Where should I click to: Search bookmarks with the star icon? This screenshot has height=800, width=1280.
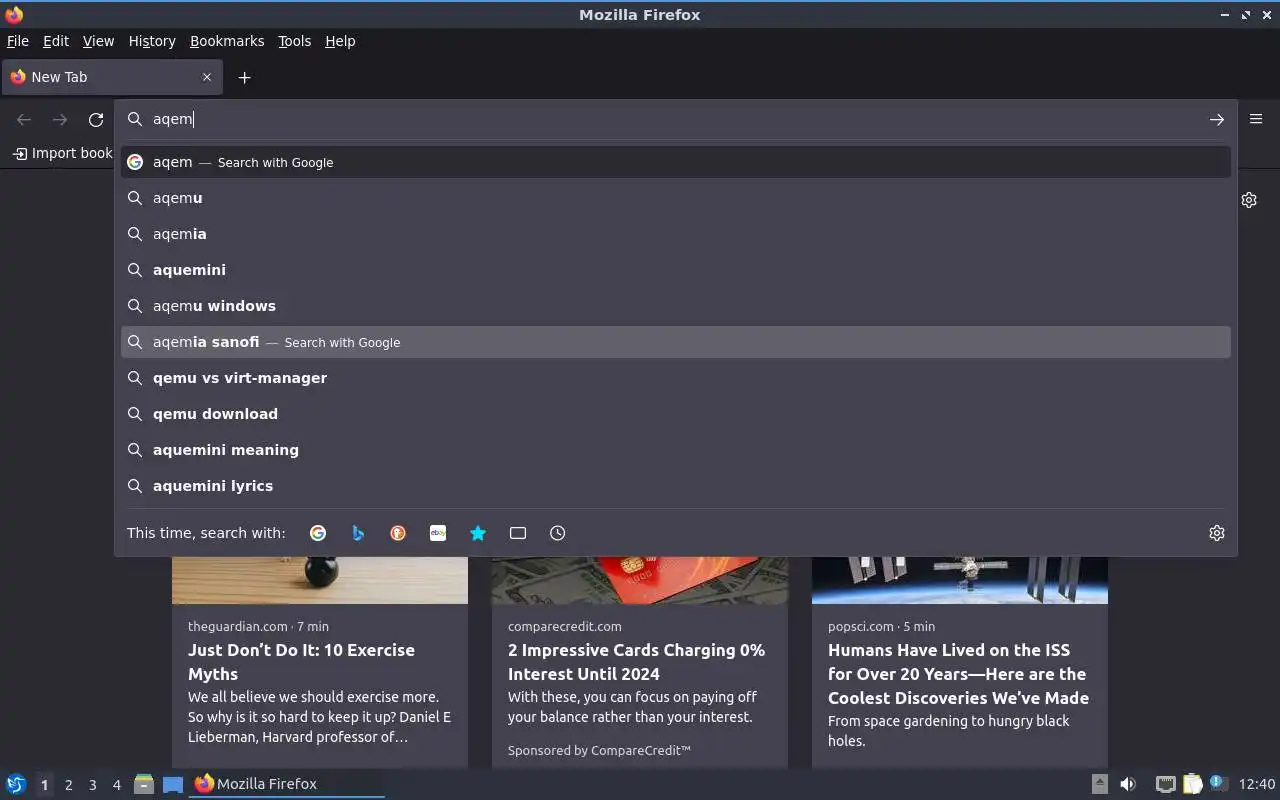pos(478,533)
